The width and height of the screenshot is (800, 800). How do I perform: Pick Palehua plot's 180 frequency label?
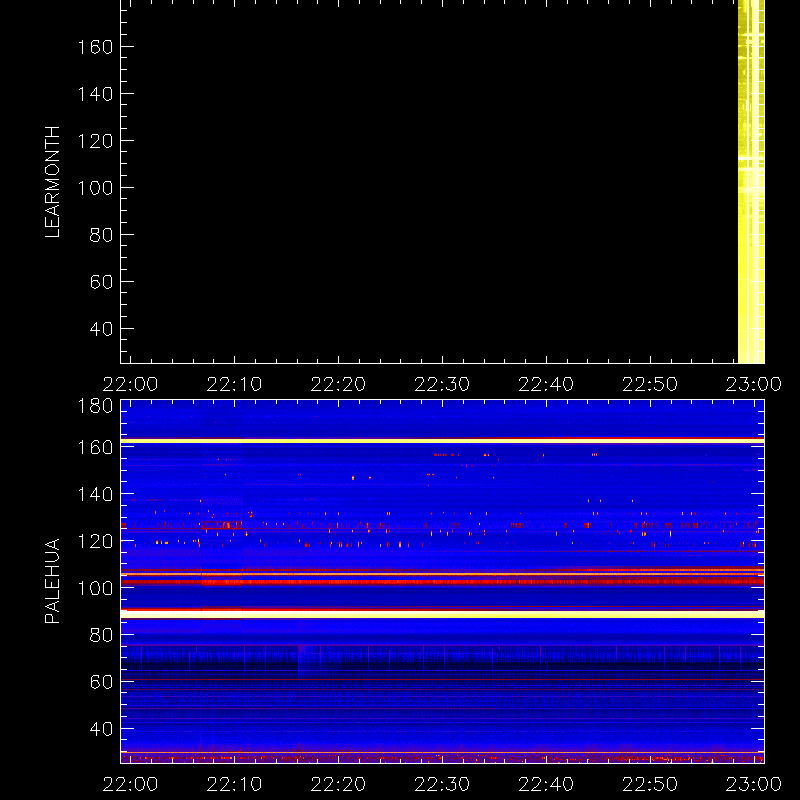(x=95, y=406)
